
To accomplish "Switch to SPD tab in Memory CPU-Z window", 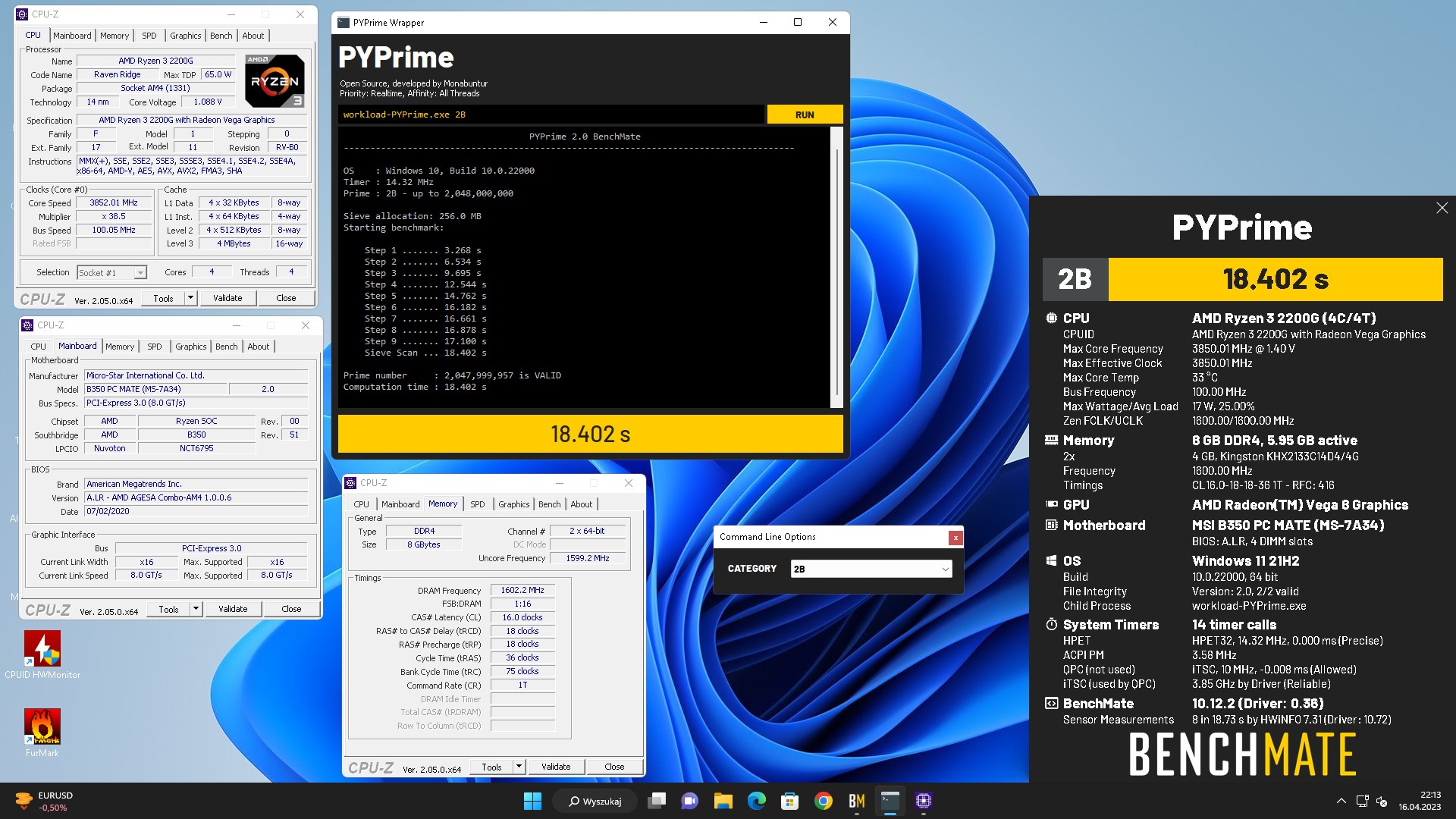I will point(478,504).
